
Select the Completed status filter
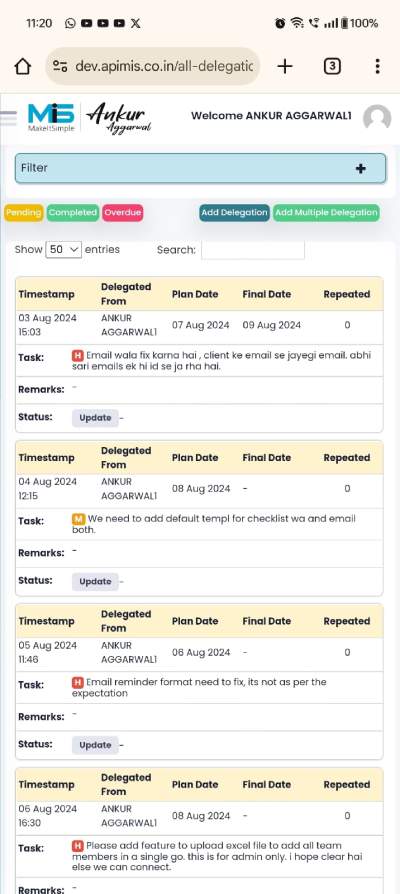(73, 213)
